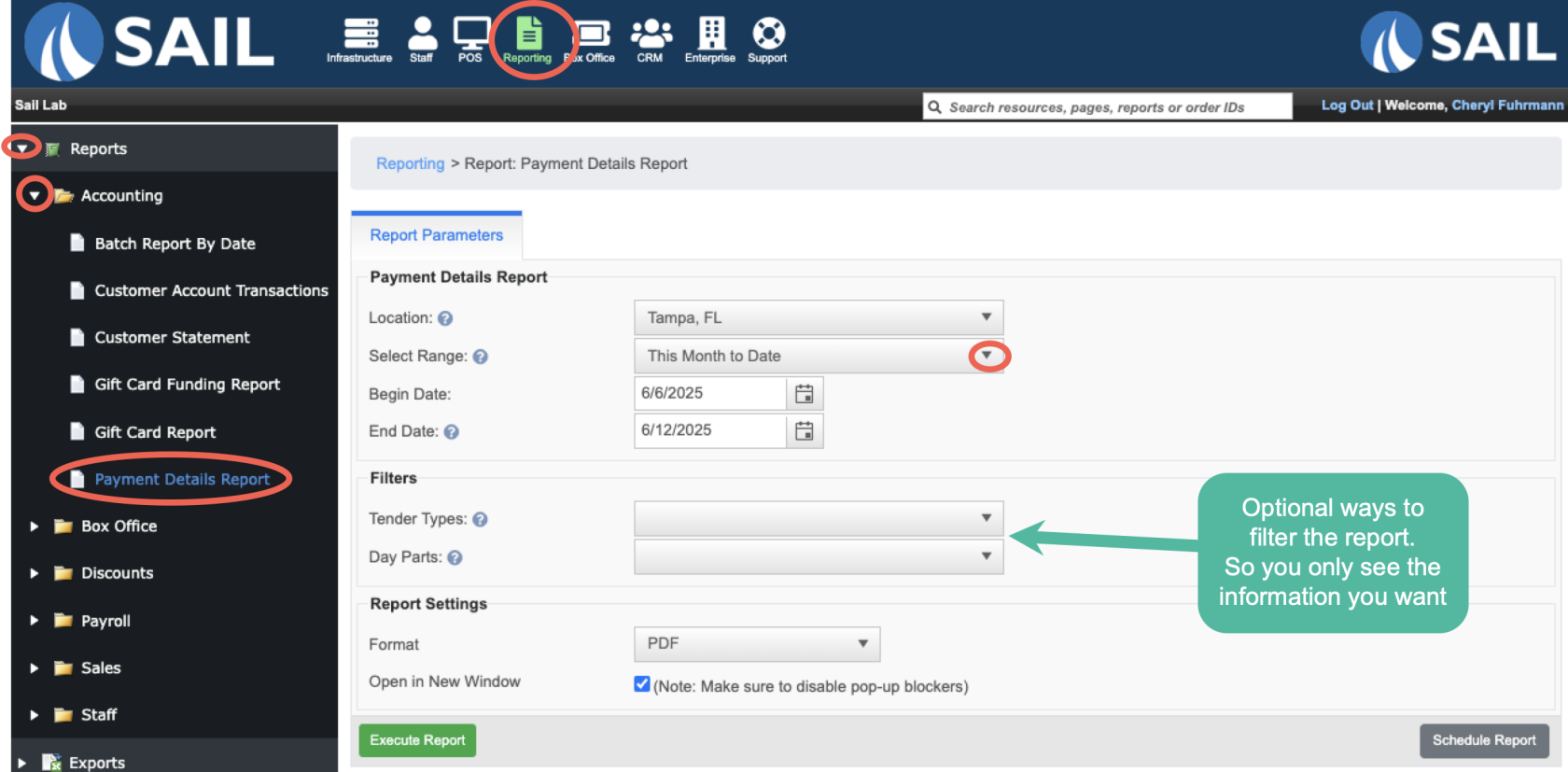
Task: Open calendar picker for End Date
Action: click(x=804, y=431)
